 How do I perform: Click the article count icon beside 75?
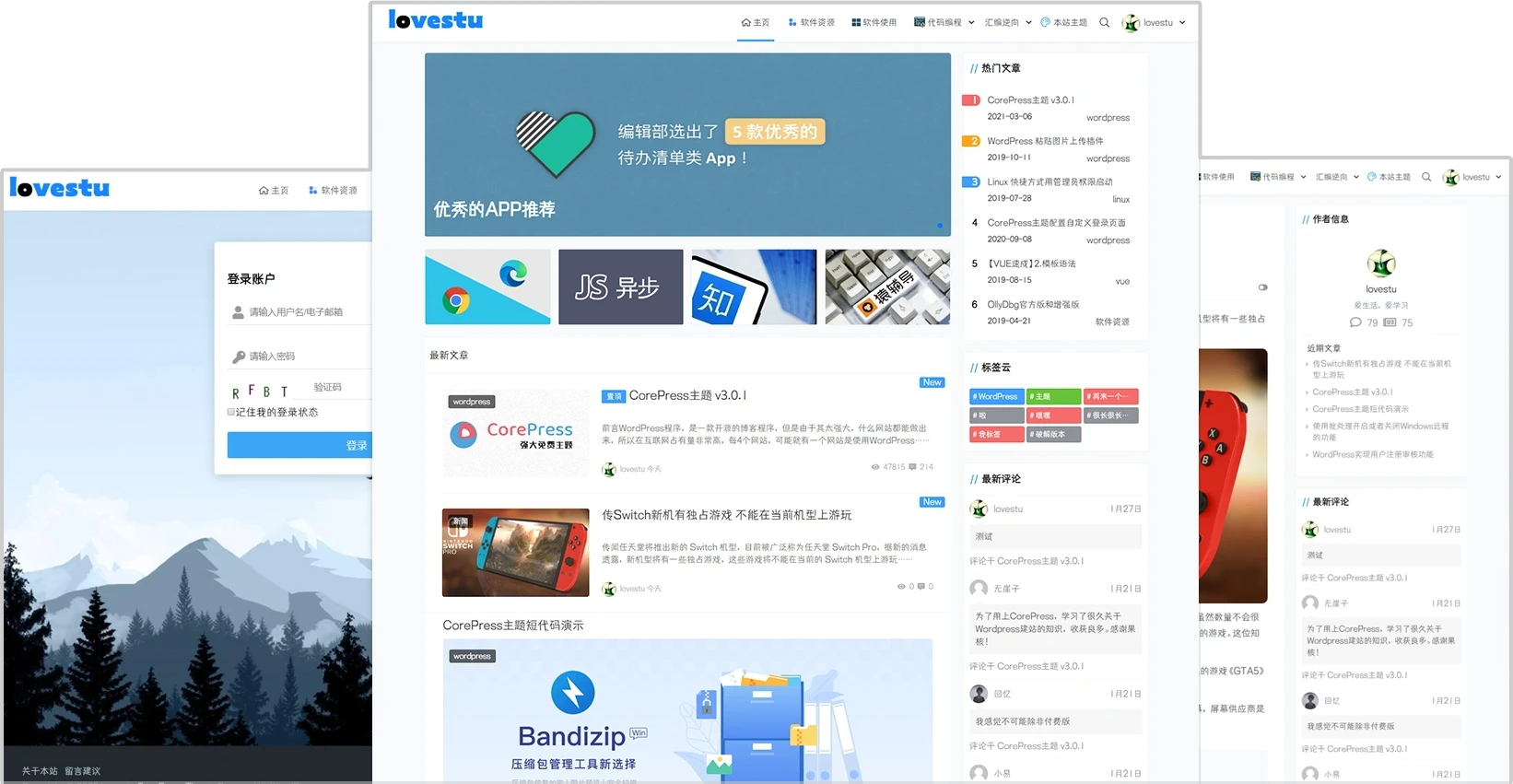[x=1390, y=322]
